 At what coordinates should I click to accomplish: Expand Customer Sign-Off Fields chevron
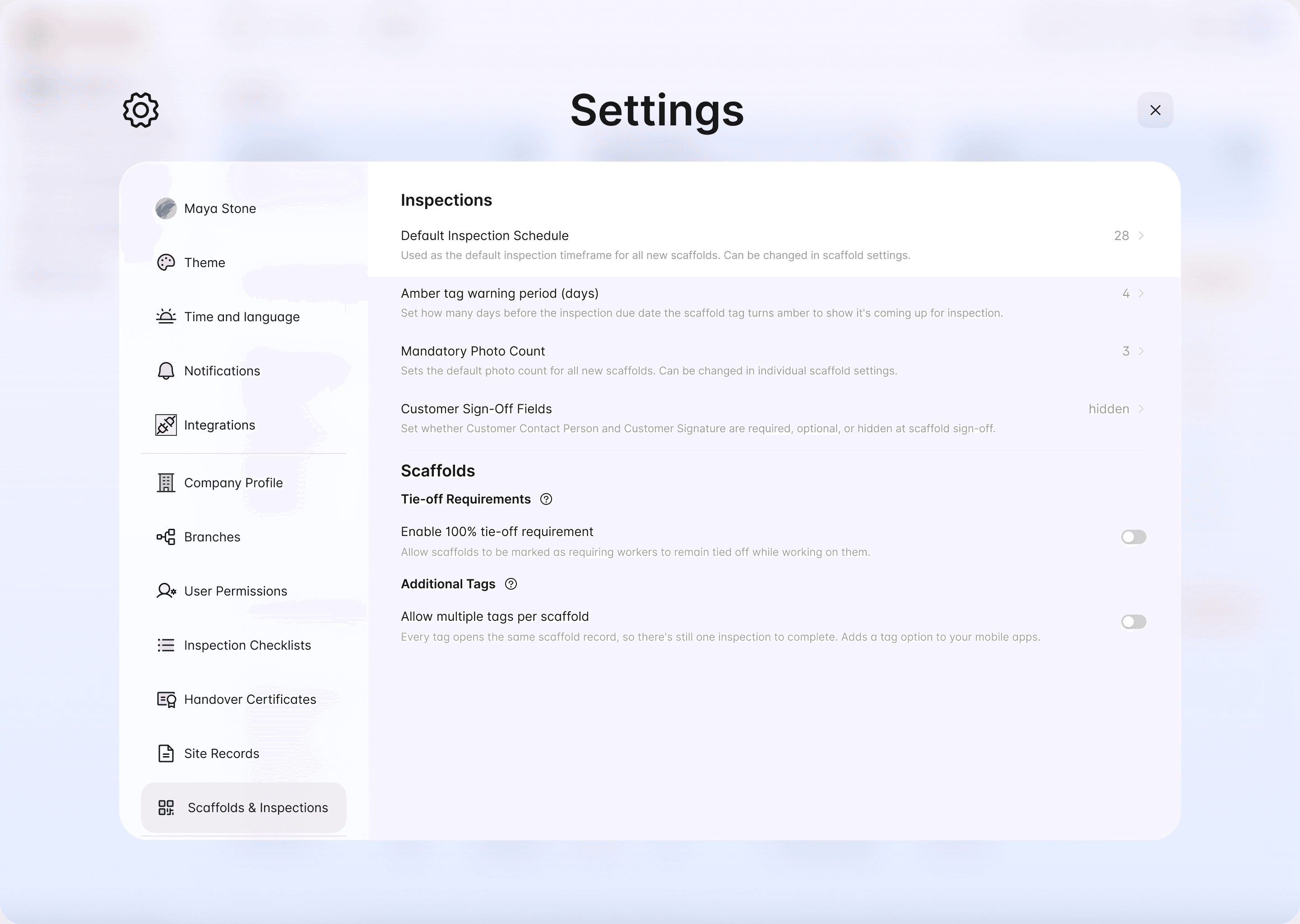click(1141, 408)
